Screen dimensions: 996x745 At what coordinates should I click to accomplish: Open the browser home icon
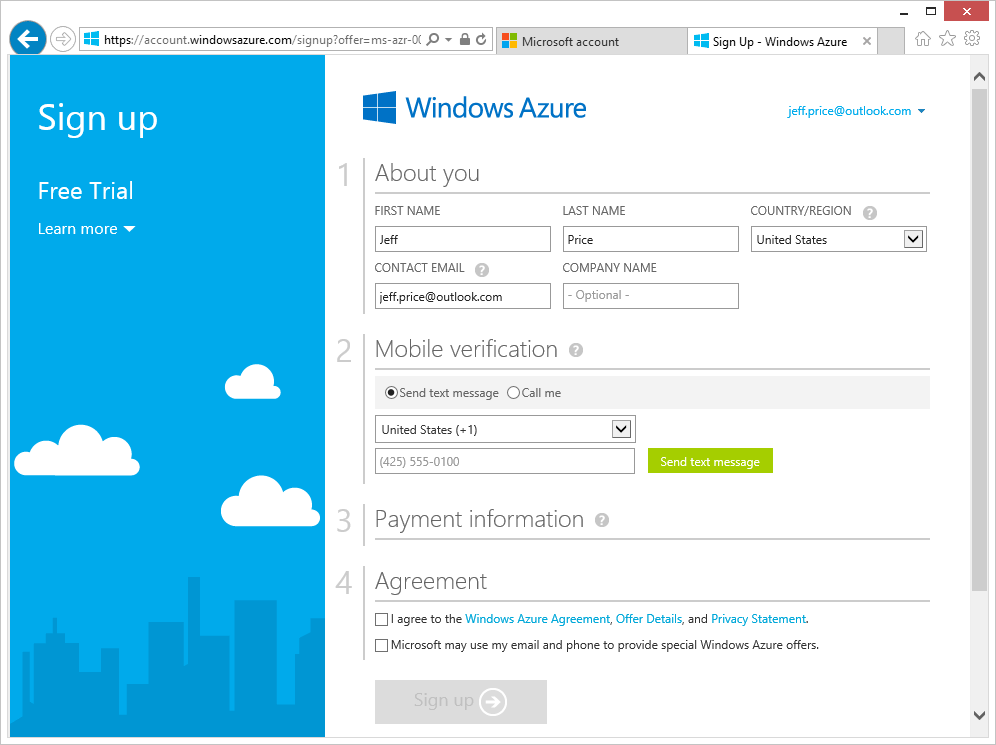(922, 39)
